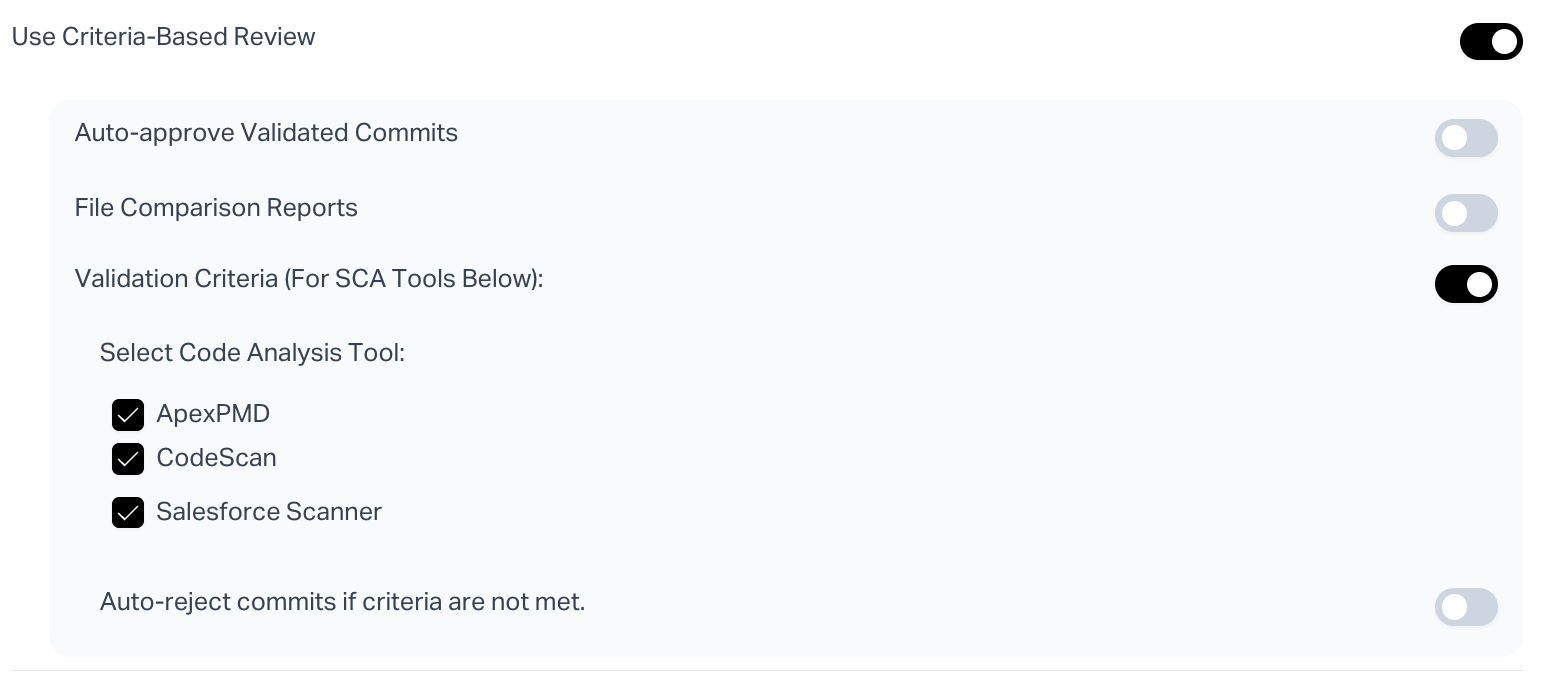Click the "Select Code Analysis Tool" heading
This screenshot has width=1544, height=678.
pyautogui.click(x=252, y=353)
